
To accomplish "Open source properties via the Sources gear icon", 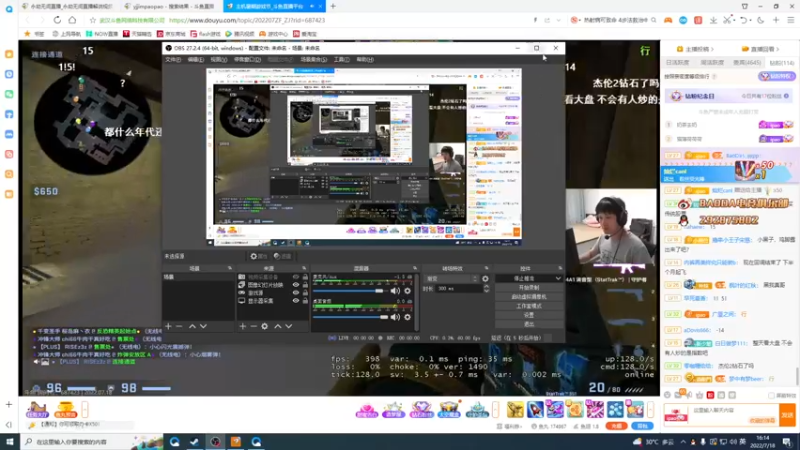I will coord(264,326).
